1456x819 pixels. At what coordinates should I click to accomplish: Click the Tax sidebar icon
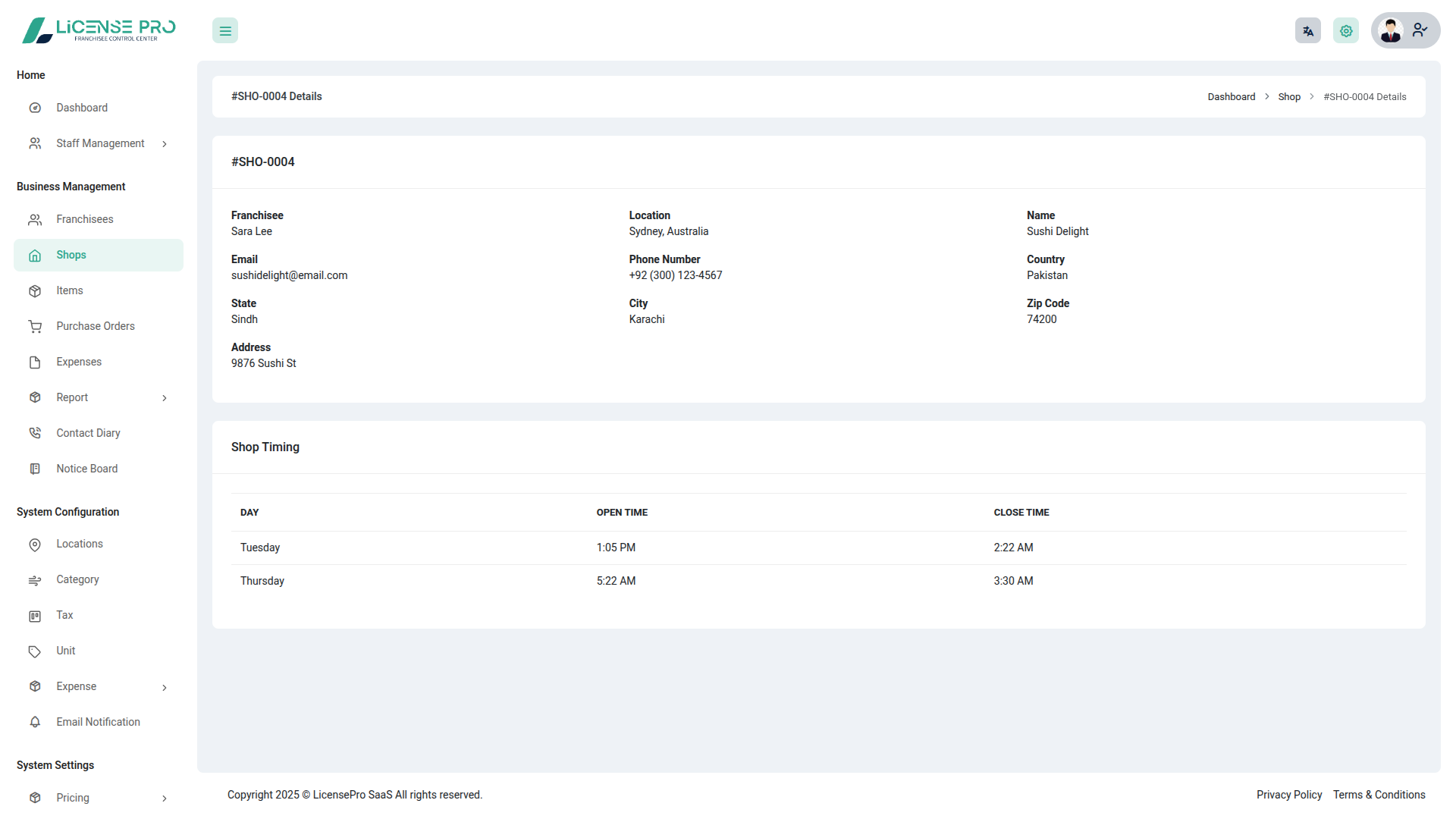[x=35, y=616]
